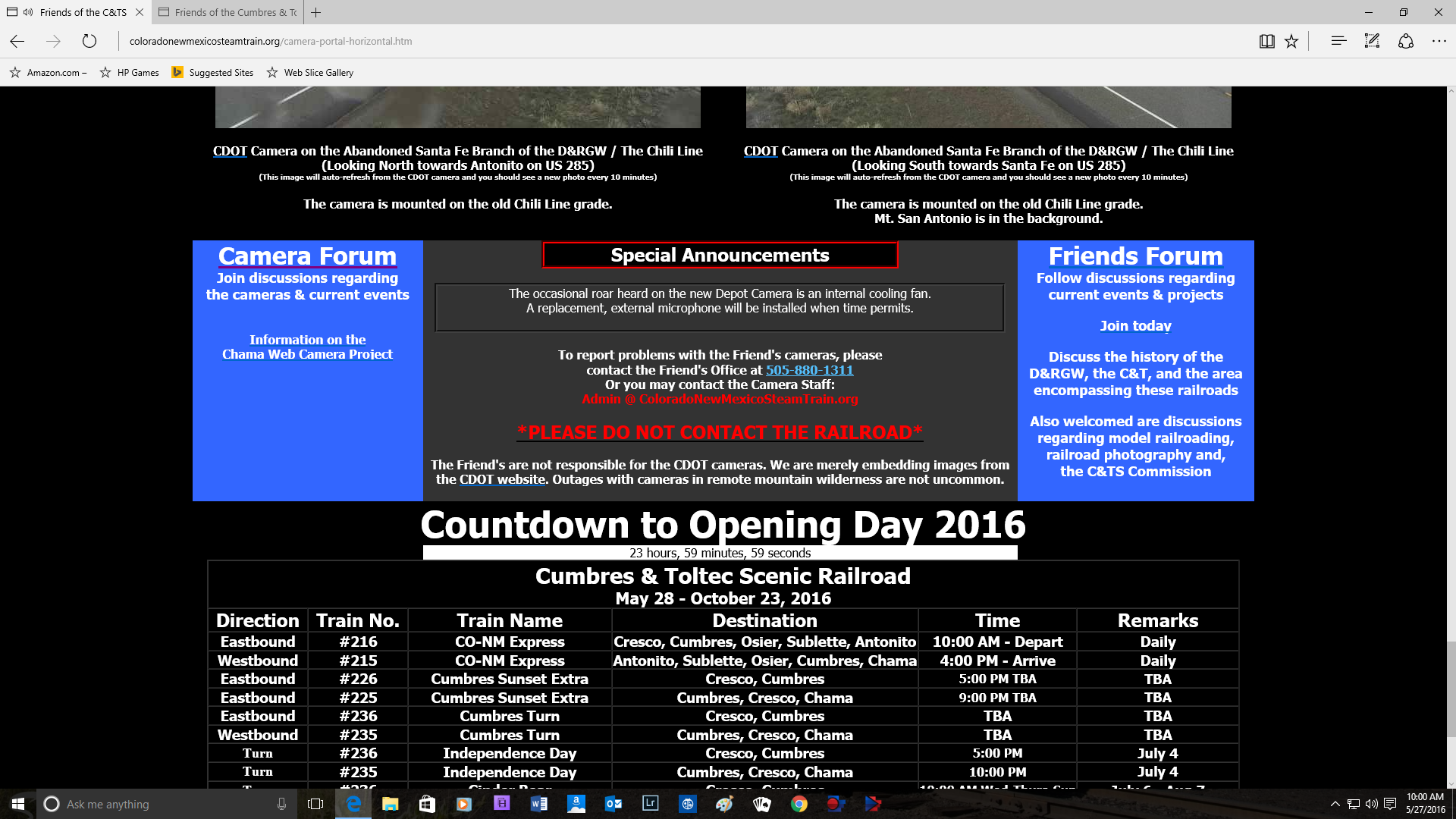Open Web Slice Gallery bookmark
The height and width of the screenshot is (819, 1456).
[309, 72]
